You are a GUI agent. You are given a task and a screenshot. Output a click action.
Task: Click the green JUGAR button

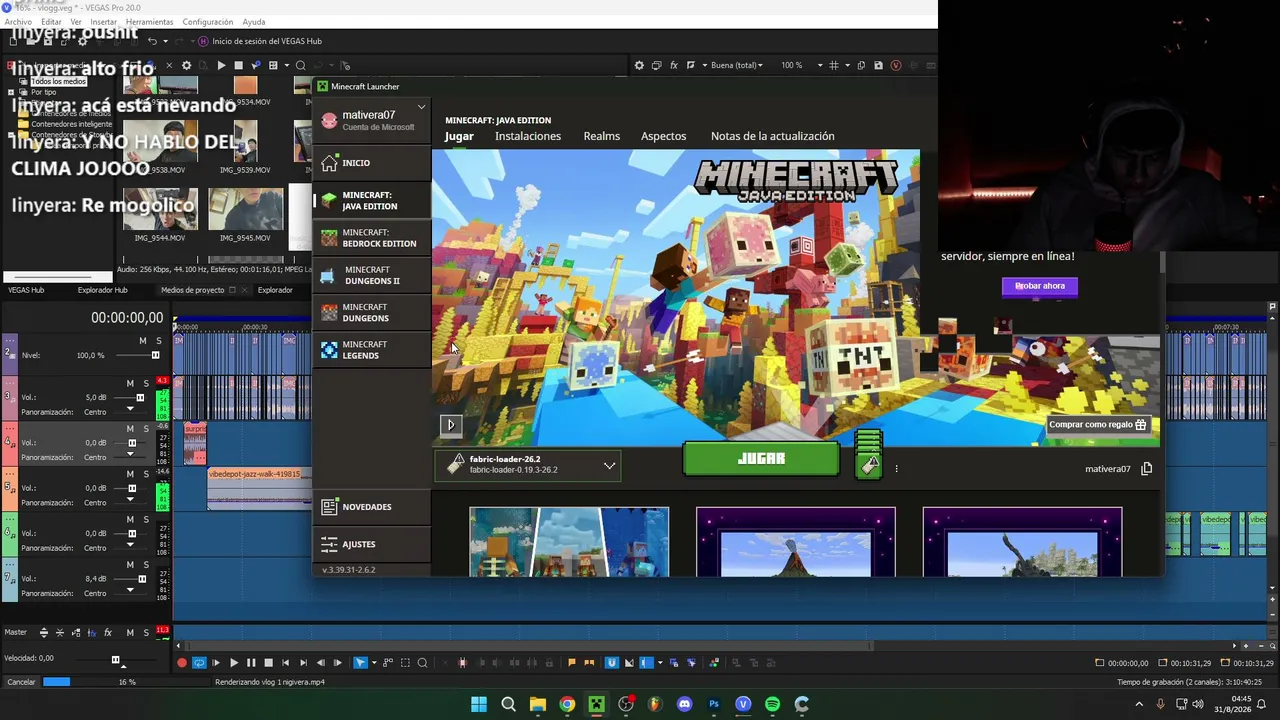pyautogui.click(x=761, y=458)
